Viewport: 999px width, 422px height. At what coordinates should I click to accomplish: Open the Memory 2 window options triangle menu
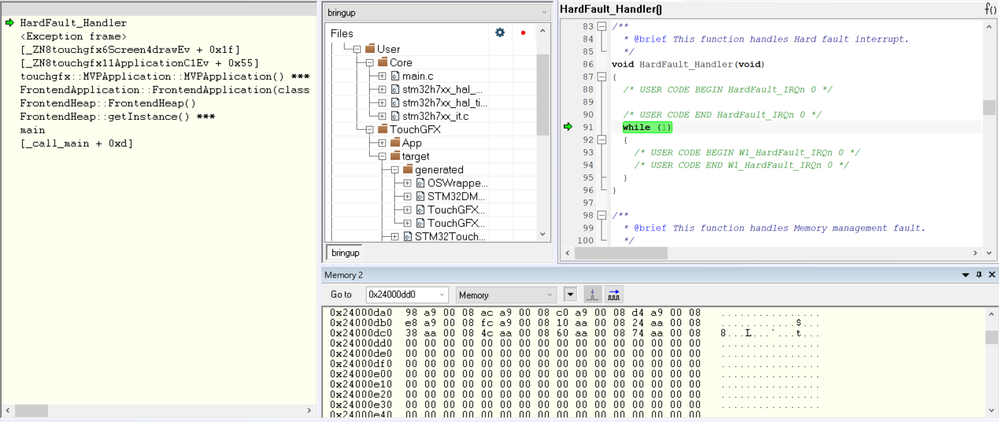click(965, 275)
